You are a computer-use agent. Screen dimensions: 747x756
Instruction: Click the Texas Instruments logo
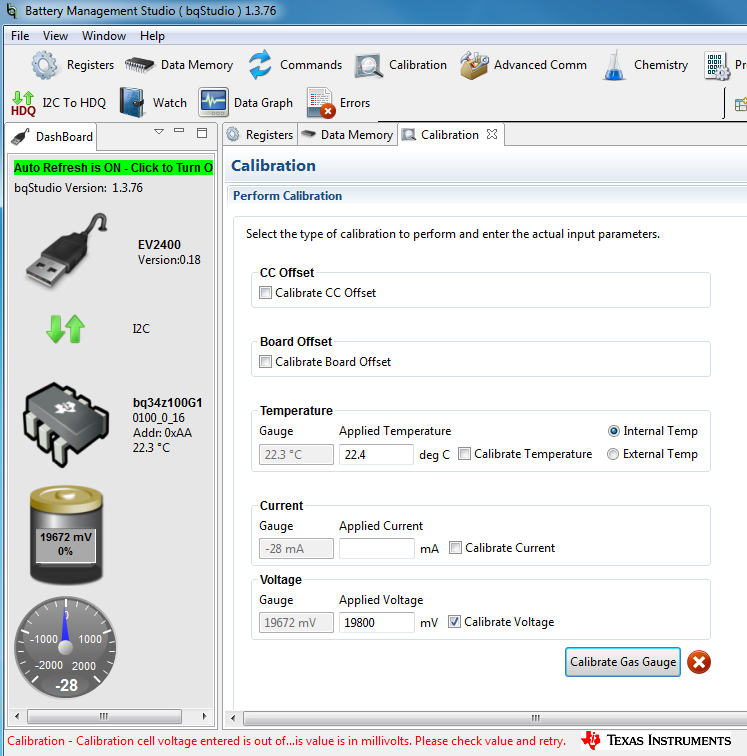point(656,740)
